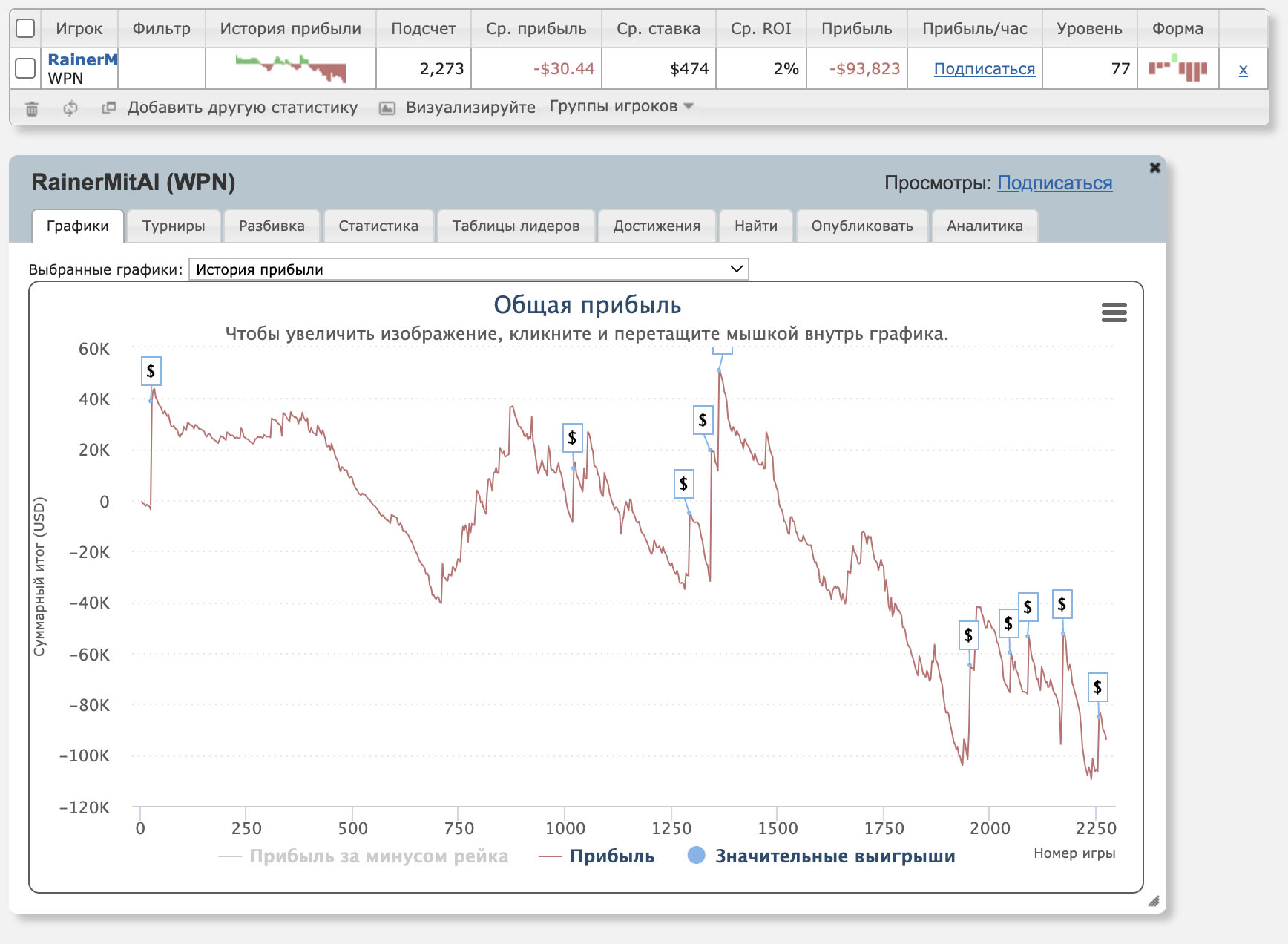The height and width of the screenshot is (944, 1288).
Task: Open the chart hamburger menu icon
Action: (1114, 312)
